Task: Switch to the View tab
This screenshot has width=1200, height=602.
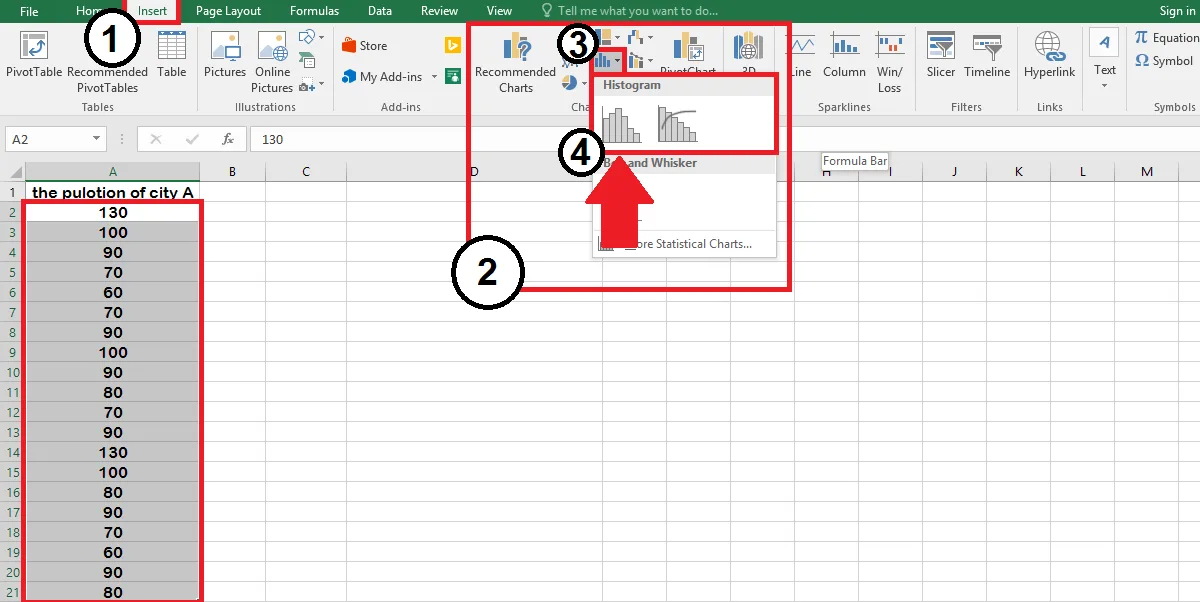Action: point(499,11)
